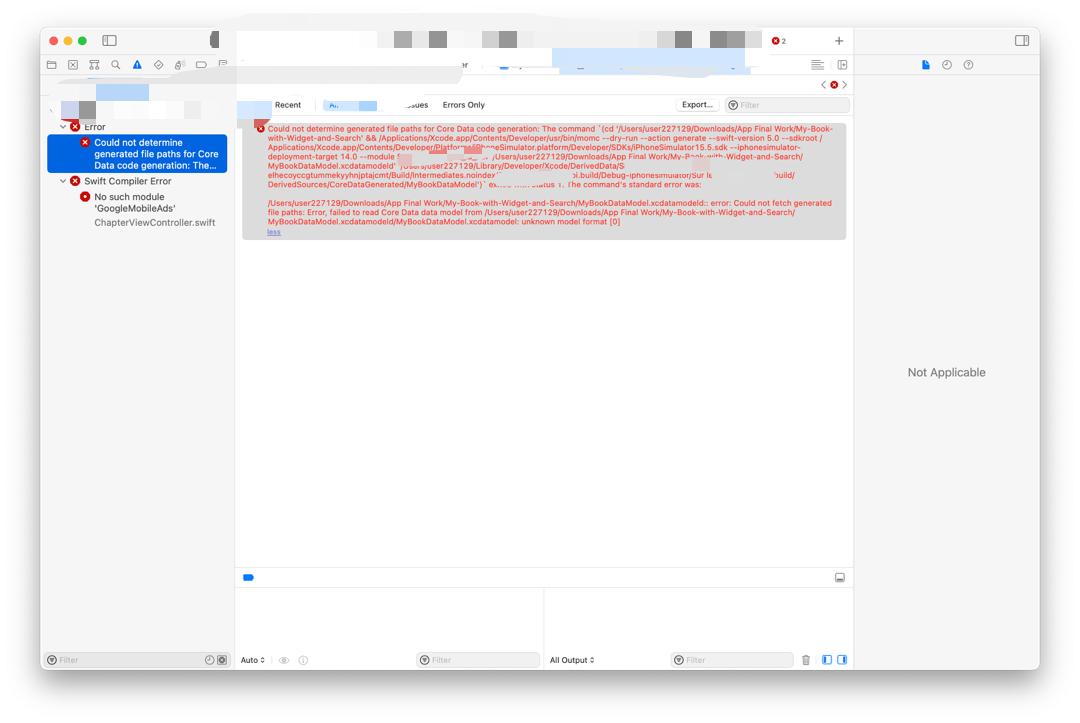Collapse the Swift Compiler Error group
1080x723 pixels.
point(63,181)
